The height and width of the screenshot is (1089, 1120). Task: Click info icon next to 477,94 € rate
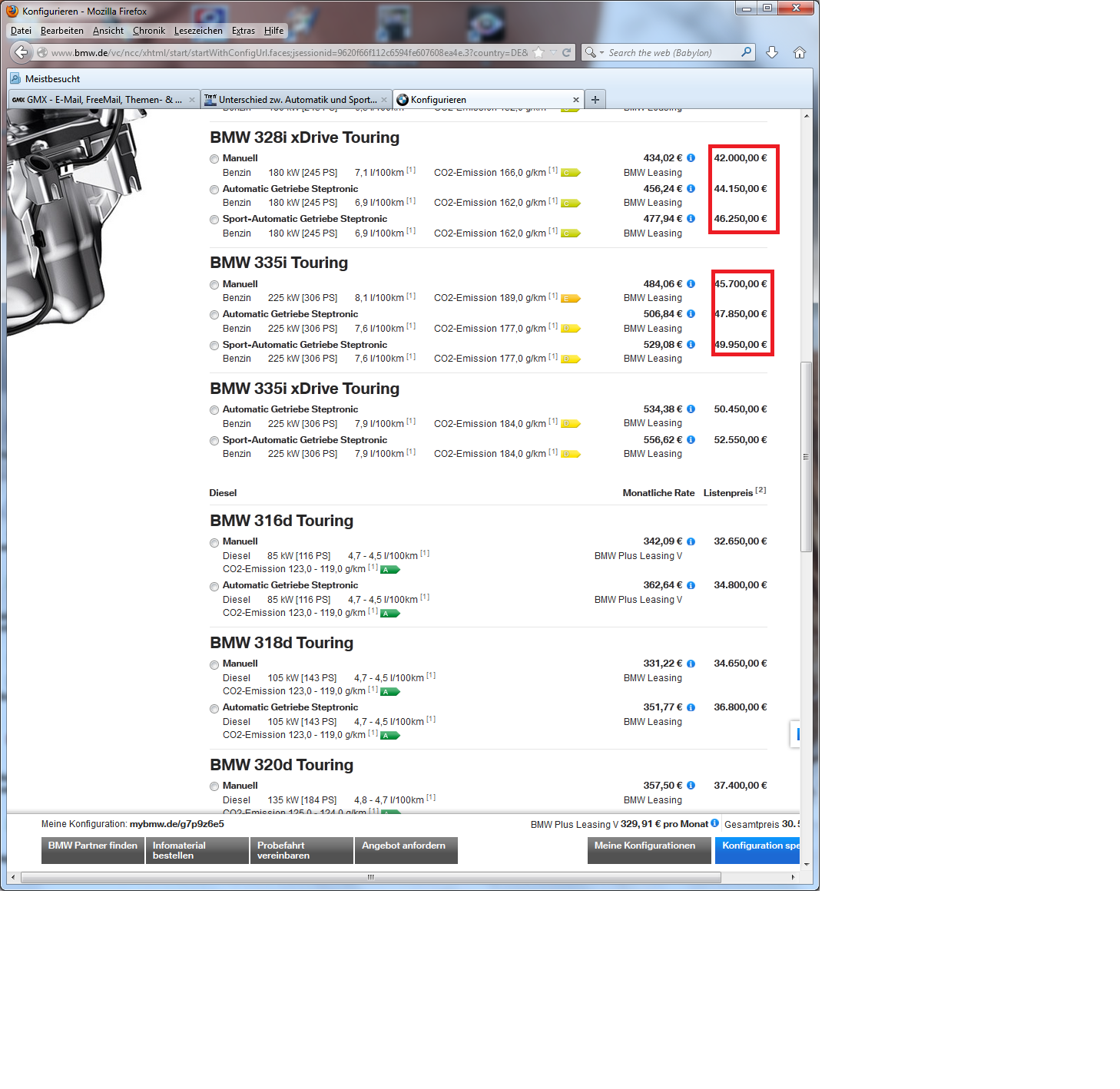[691, 219]
